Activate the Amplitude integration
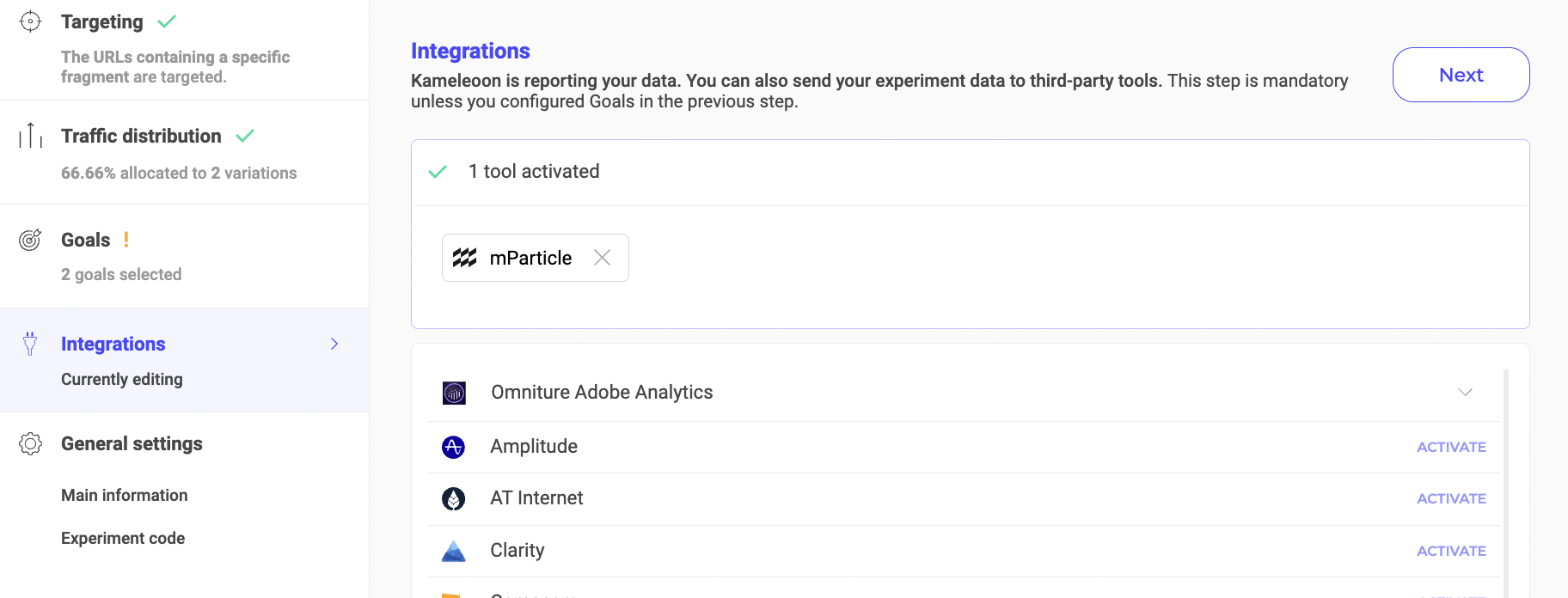 click(x=1451, y=447)
